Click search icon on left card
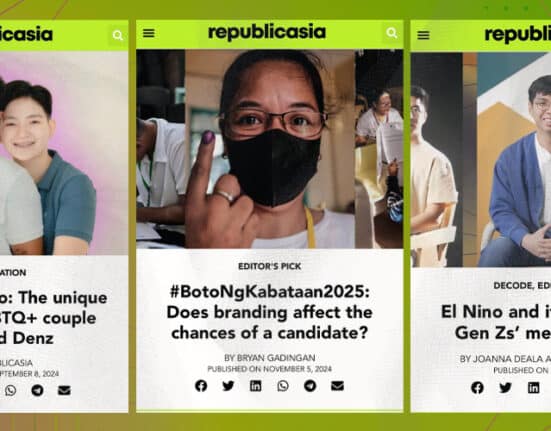The width and height of the screenshot is (551, 431). pos(118,35)
